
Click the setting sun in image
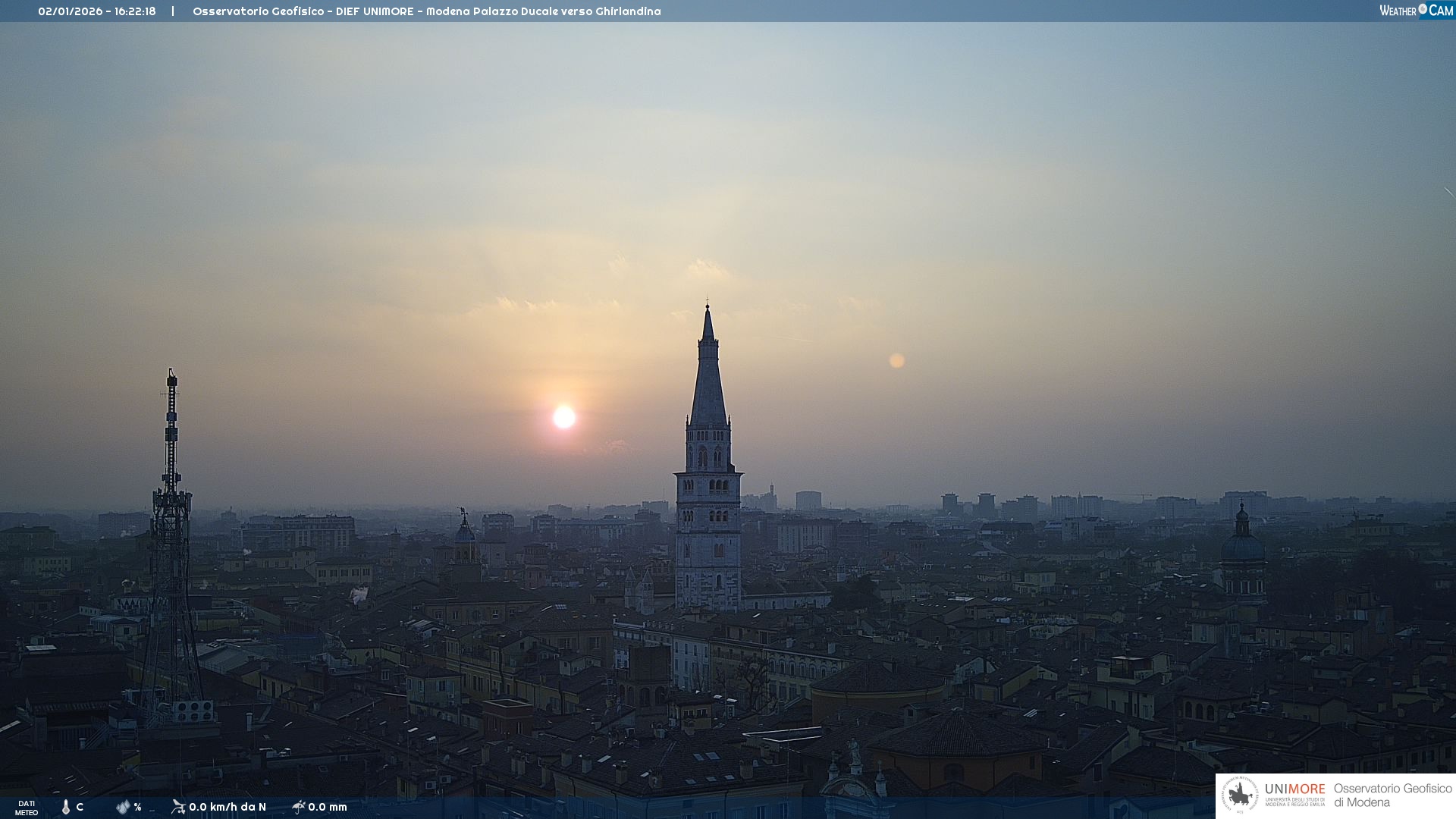point(564,417)
